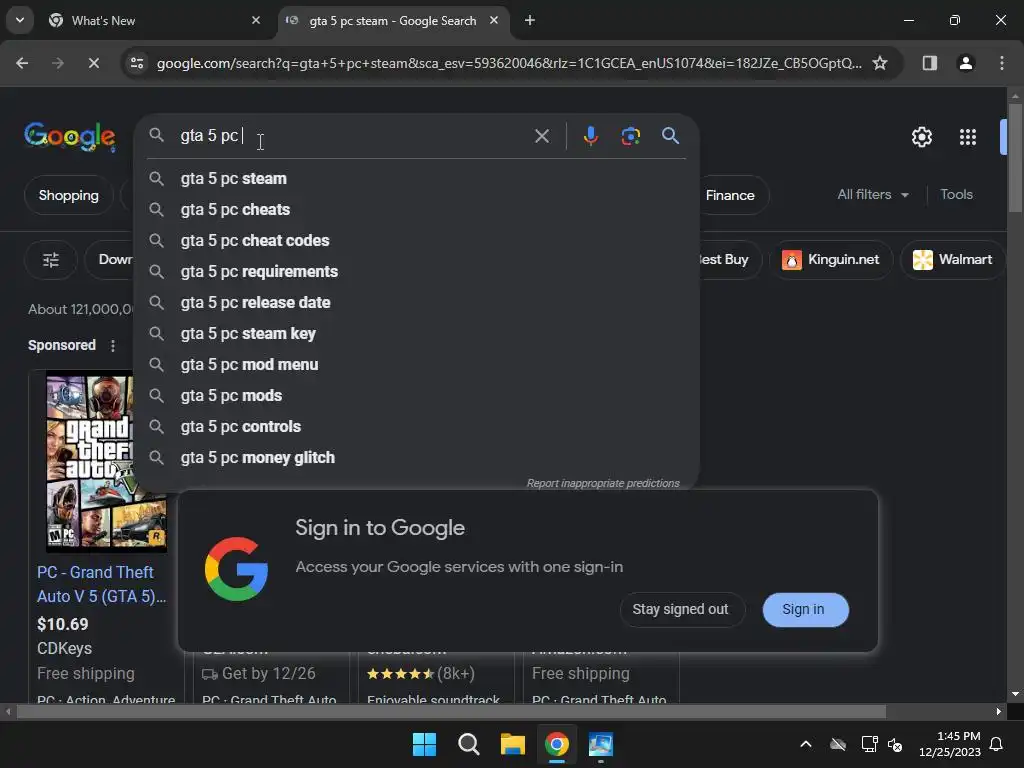Open Google Lens image search icon
The image size is (1024, 768).
tap(630, 136)
